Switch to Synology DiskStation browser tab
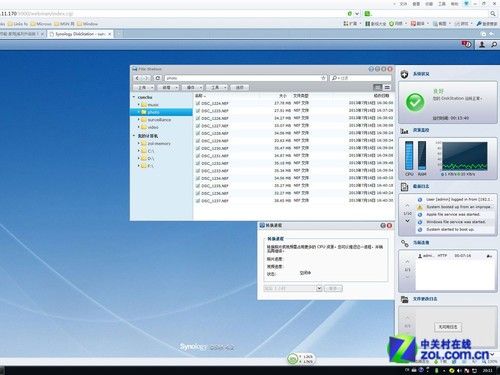Screen dimensions: 500x375 80,34
